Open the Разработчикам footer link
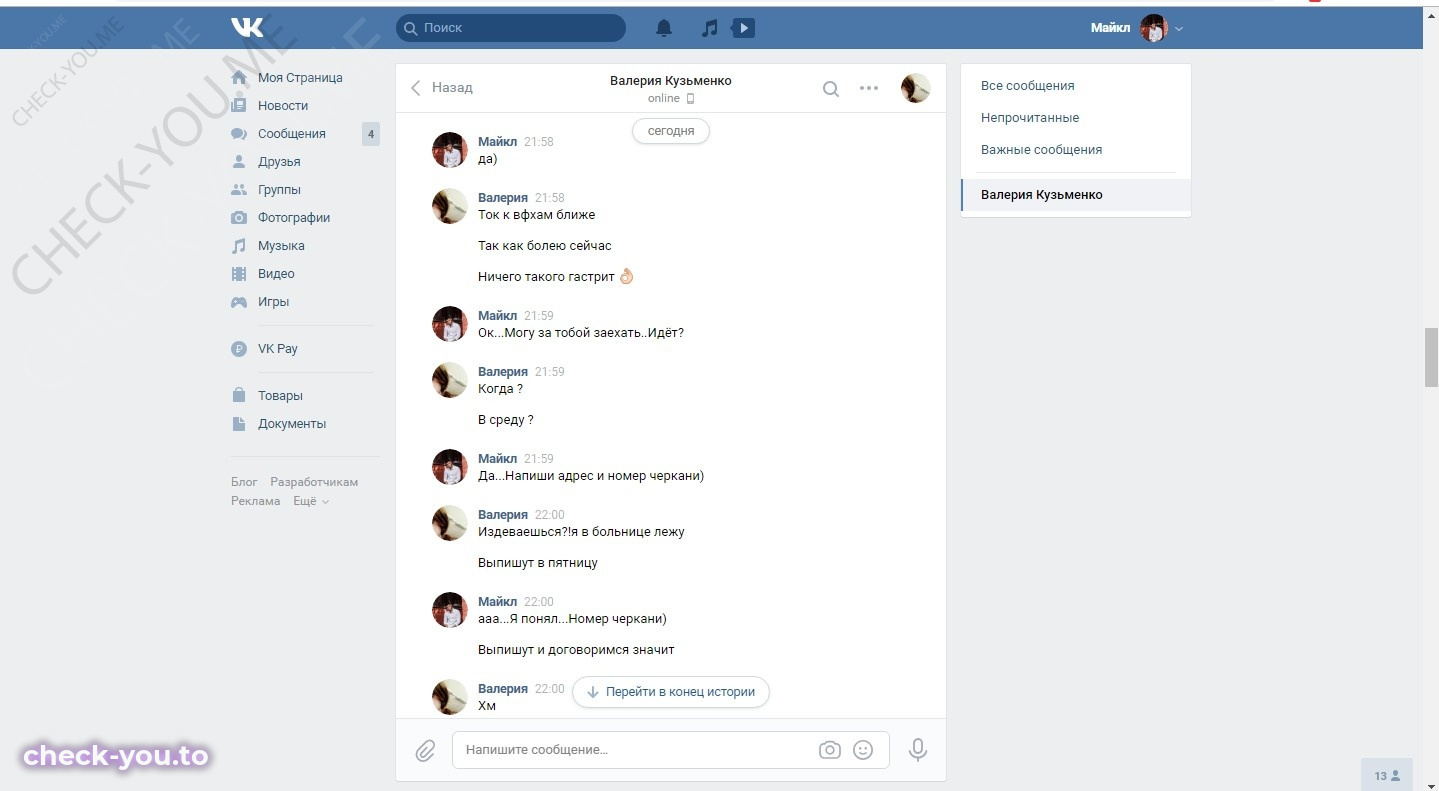The height and width of the screenshot is (791, 1439). pos(314,482)
